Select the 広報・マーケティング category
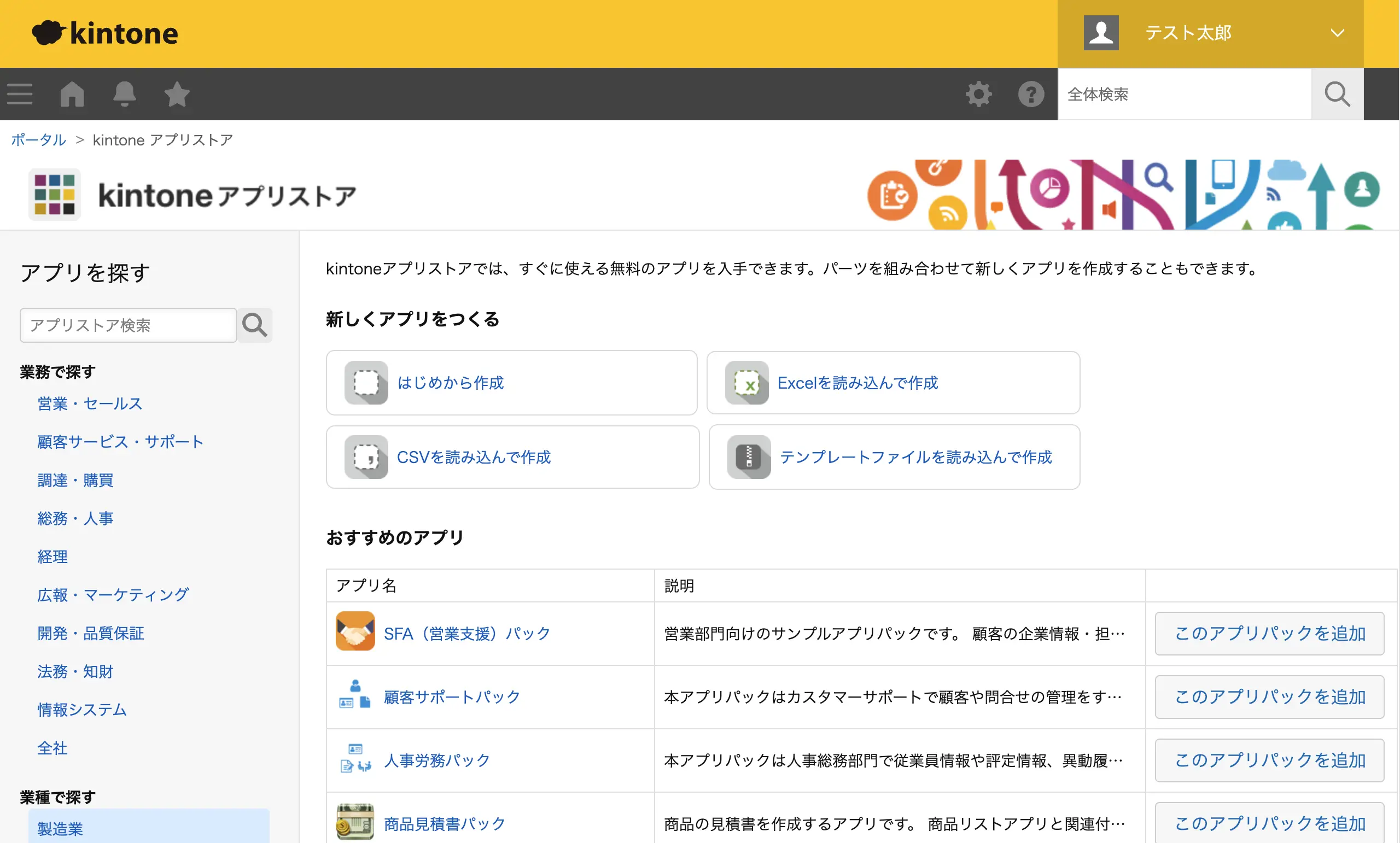 (x=113, y=594)
